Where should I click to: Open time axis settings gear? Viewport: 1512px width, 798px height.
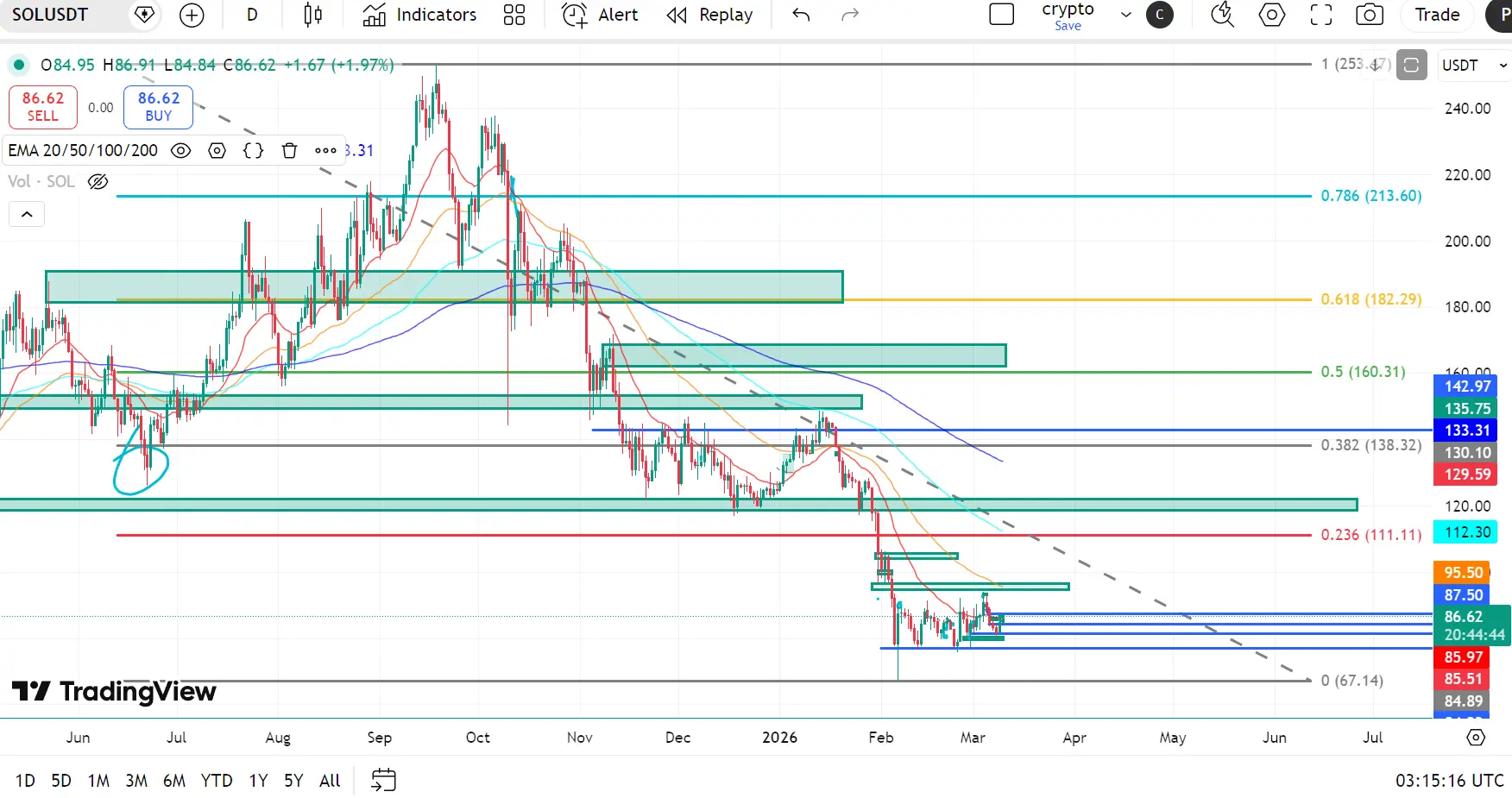point(1476,738)
